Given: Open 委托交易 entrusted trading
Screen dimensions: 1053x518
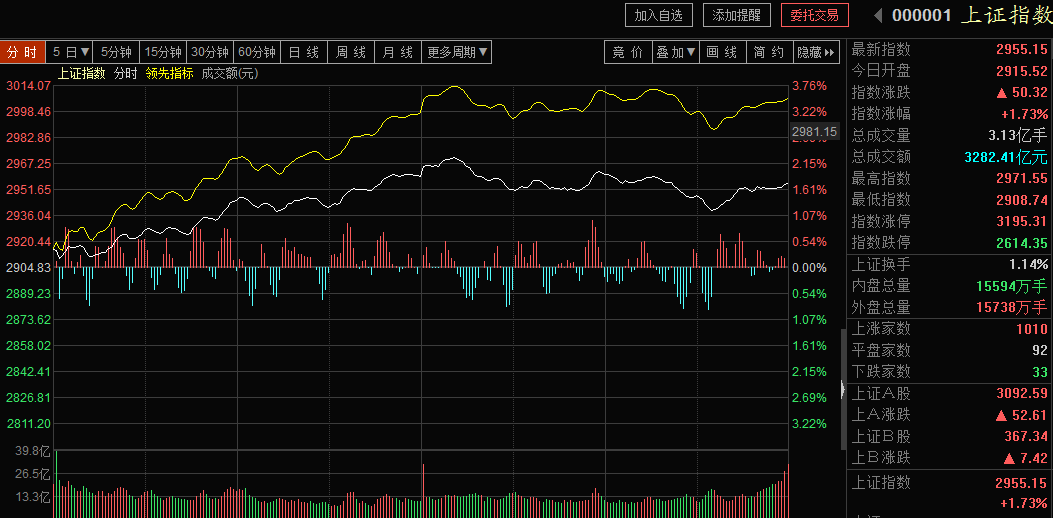Looking at the screenshot, I should (x=815, y=15).
